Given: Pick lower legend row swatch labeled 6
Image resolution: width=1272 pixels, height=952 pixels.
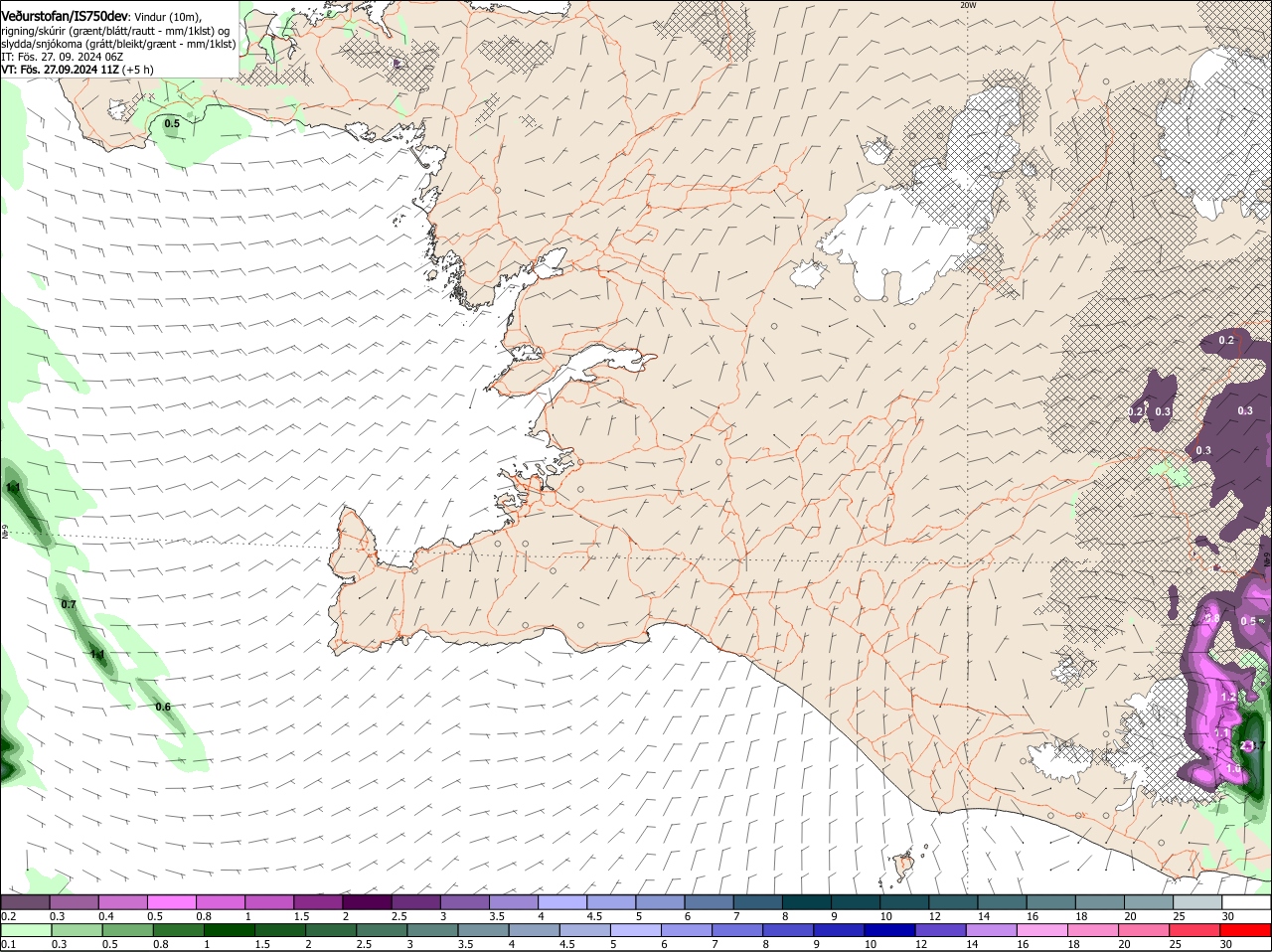Looking at the screenshot, I should [687, 930].
